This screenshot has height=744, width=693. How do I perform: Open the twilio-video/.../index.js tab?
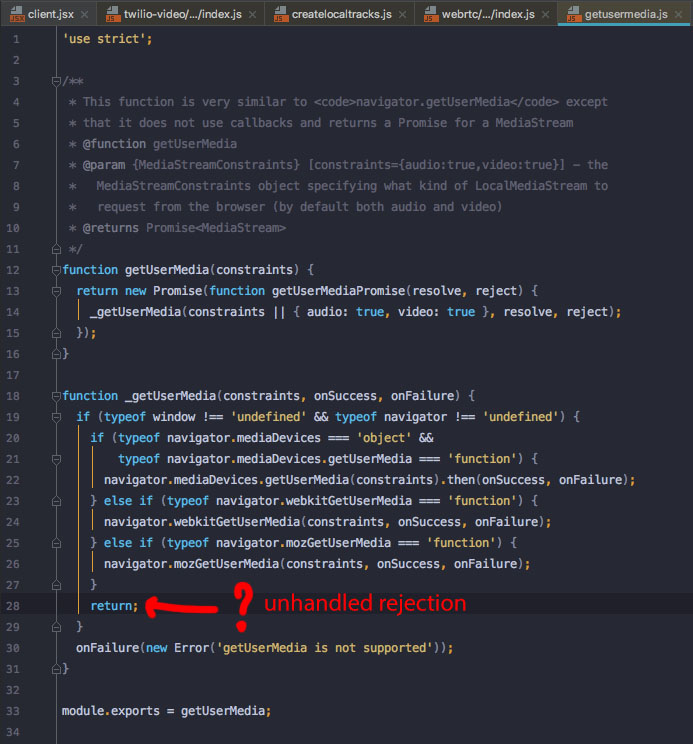183,14
